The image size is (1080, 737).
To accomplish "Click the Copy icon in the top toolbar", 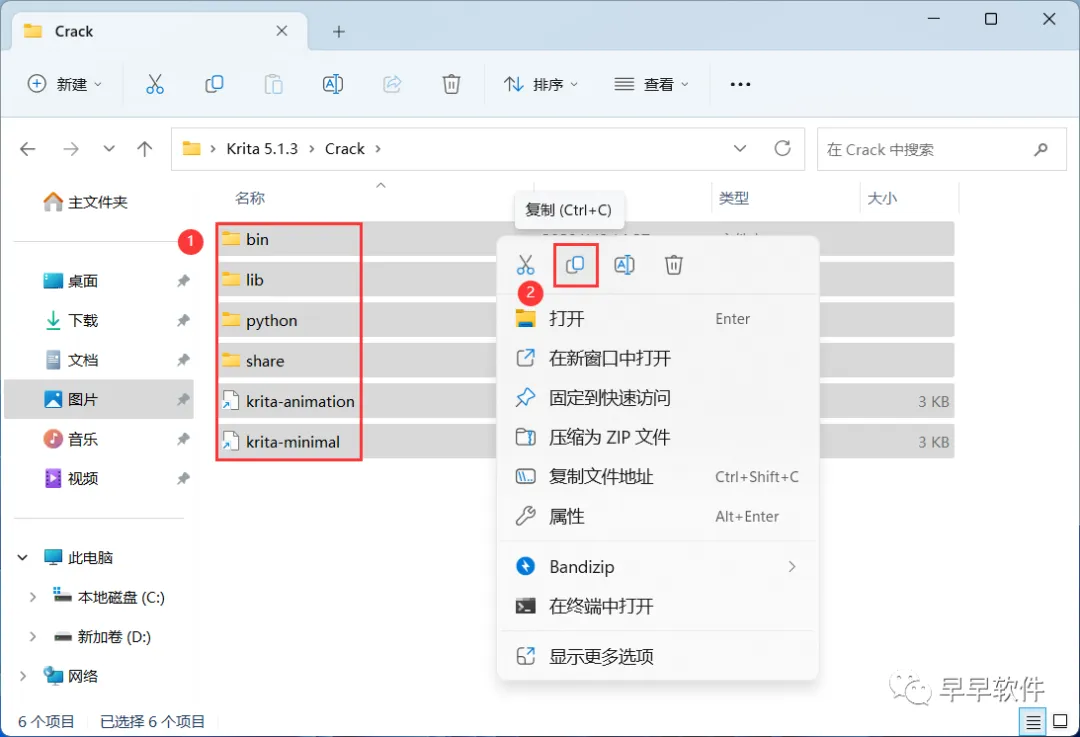I will 214,84.
